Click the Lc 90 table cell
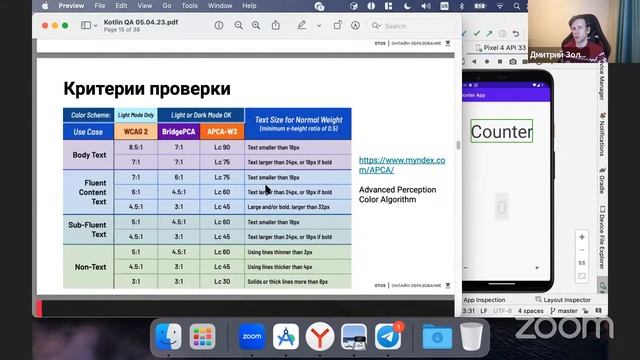Screen dimensions: 640x360 click(222, 147)
